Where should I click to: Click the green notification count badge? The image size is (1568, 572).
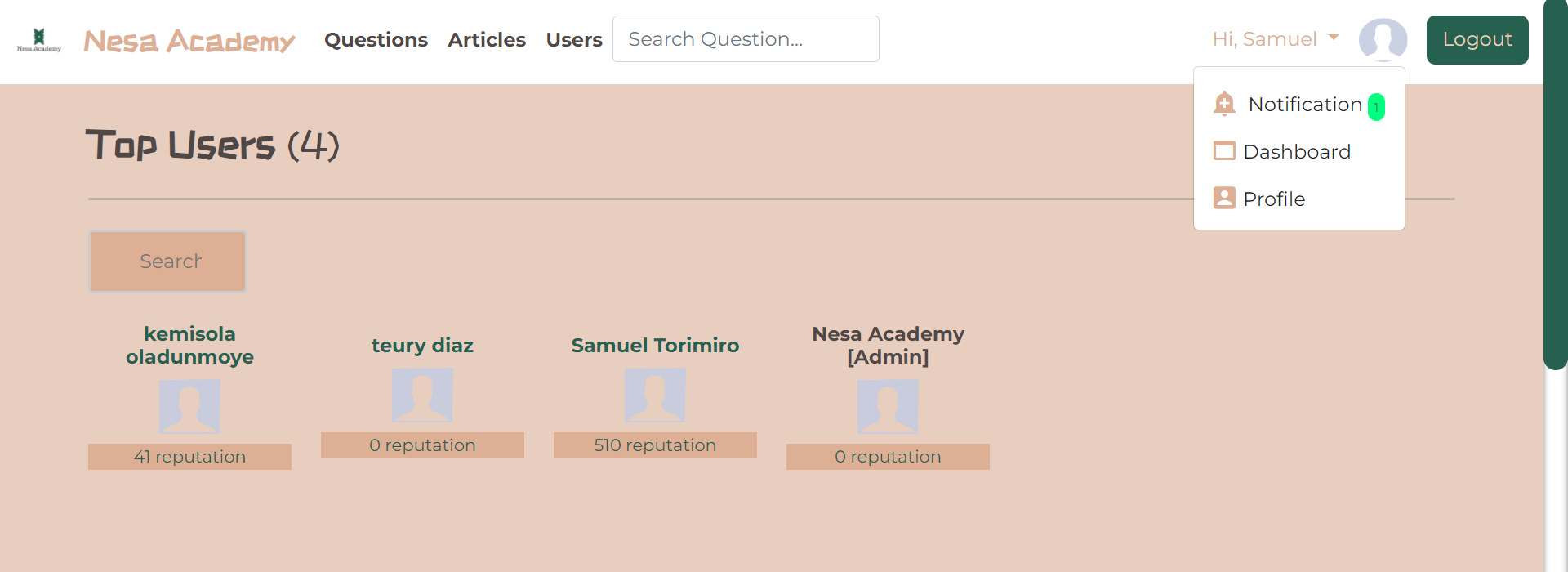[x=1376, y=107]
